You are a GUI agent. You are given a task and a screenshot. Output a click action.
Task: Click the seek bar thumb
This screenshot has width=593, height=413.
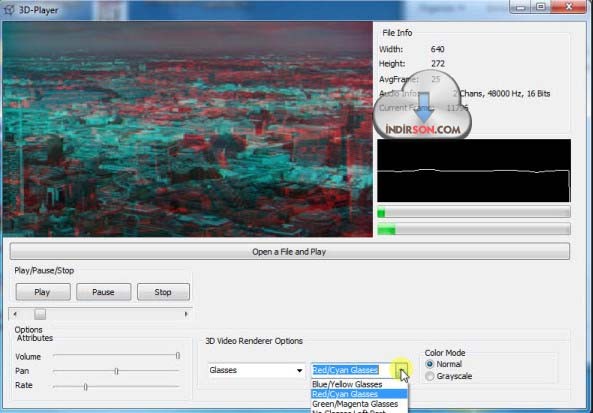(40, 314)
